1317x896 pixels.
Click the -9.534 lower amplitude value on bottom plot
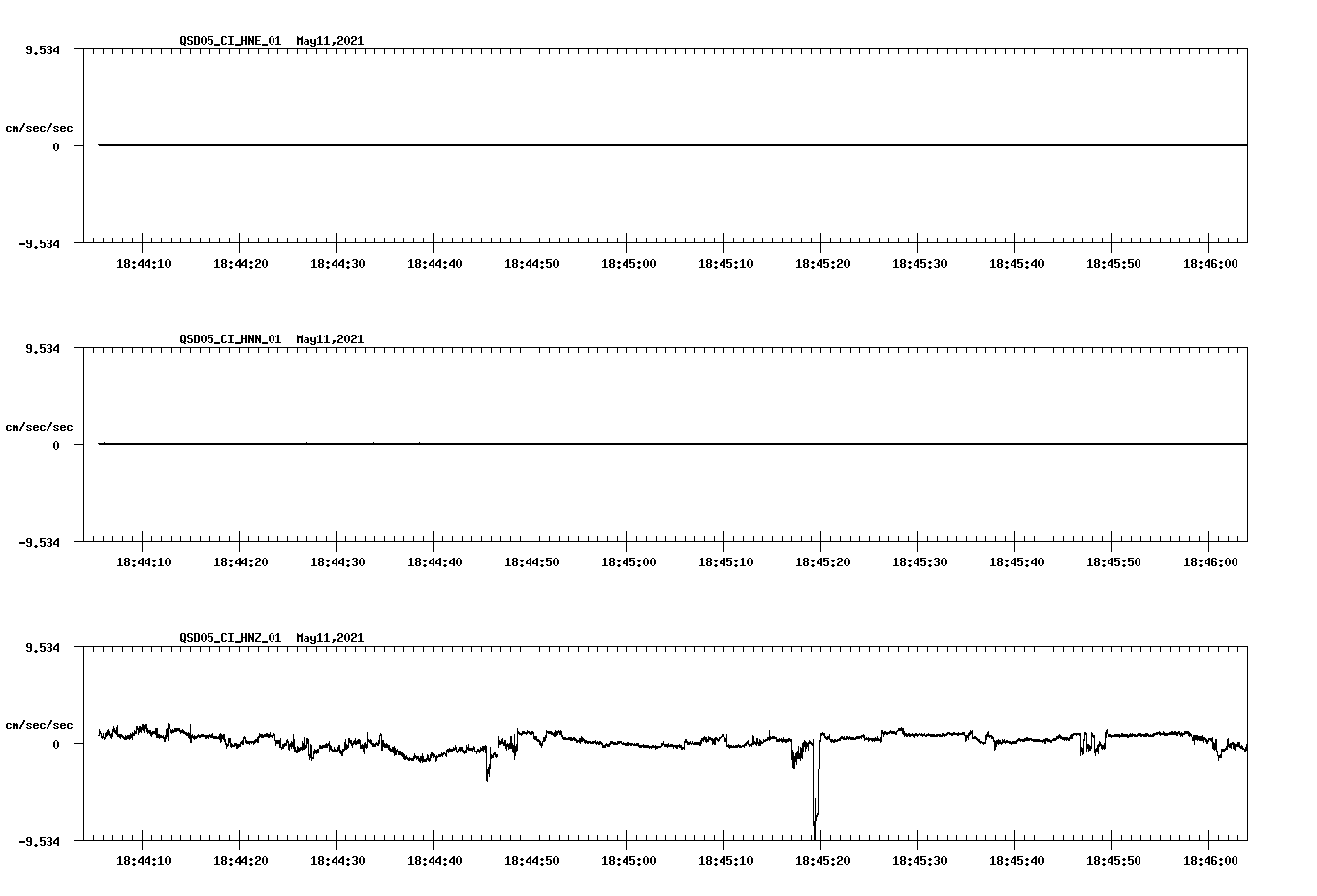[x=40, y=840]
